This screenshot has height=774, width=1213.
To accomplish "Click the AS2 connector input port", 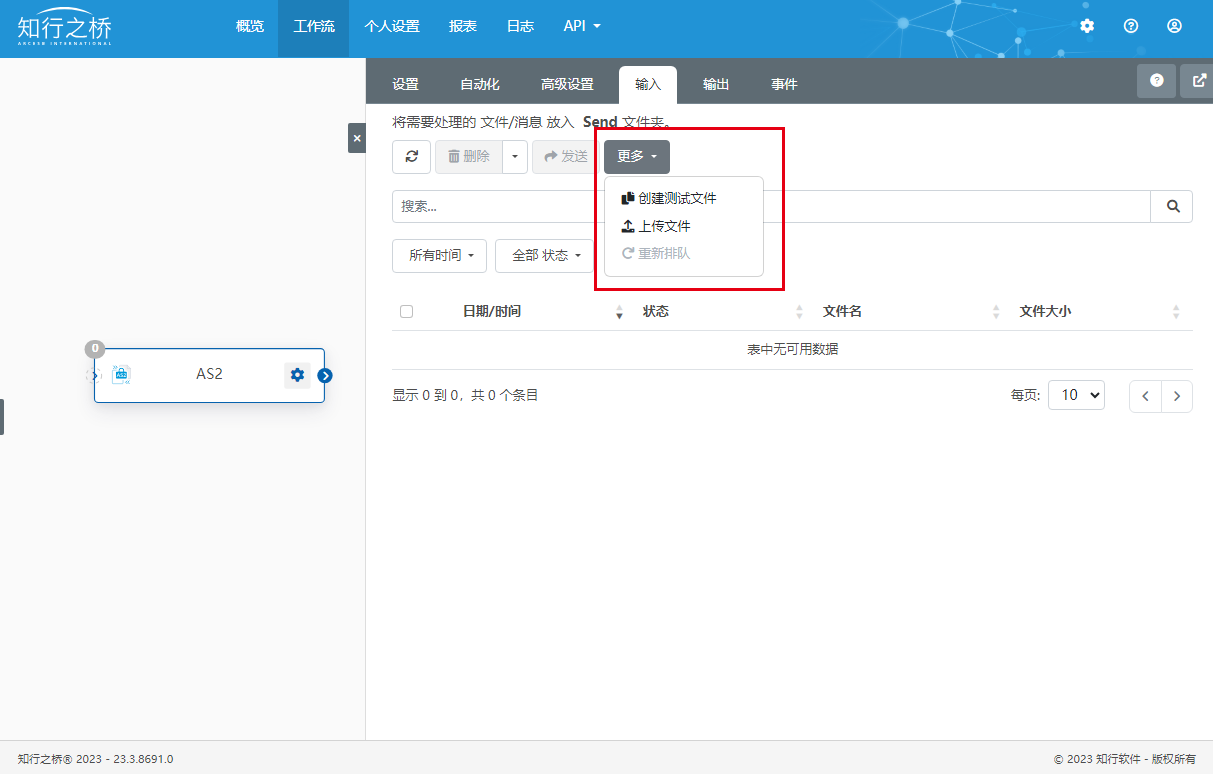I will [94, 375].
